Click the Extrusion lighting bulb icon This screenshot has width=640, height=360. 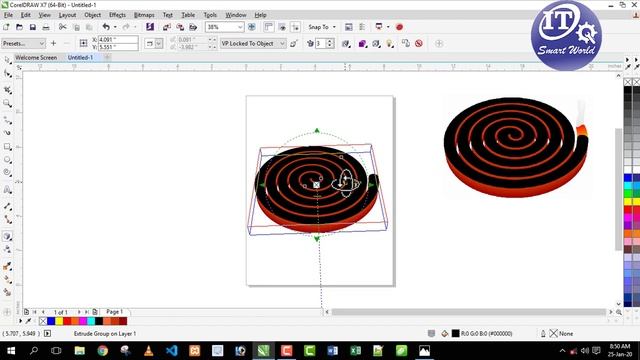[390, 43]
